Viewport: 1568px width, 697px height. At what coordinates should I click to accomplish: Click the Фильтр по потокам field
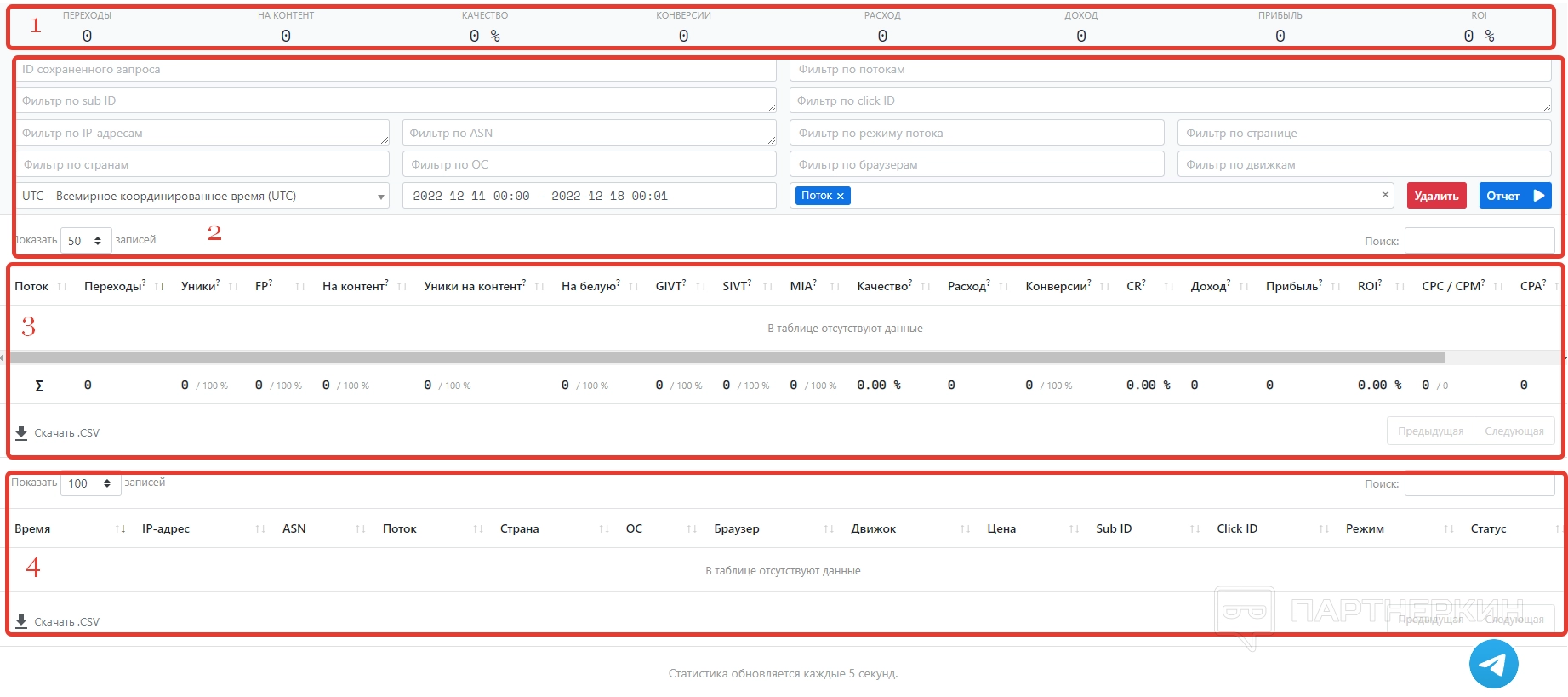(1170, 70)
